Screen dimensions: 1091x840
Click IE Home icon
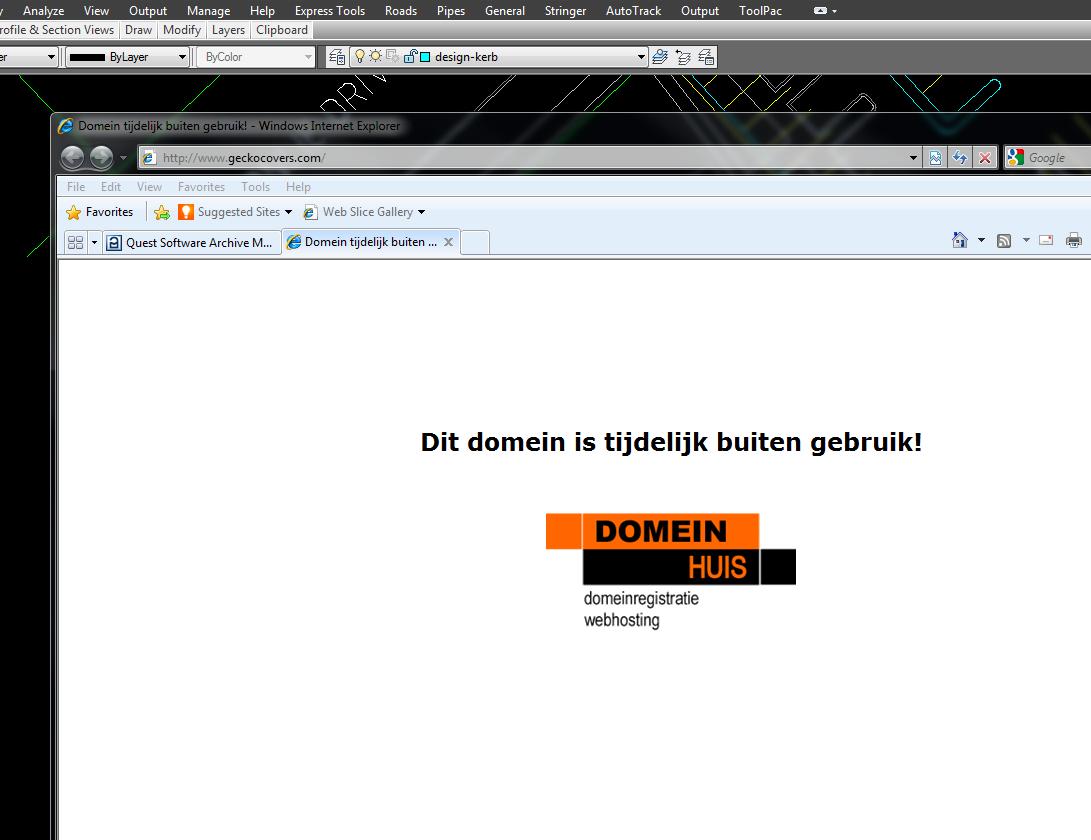959,240
